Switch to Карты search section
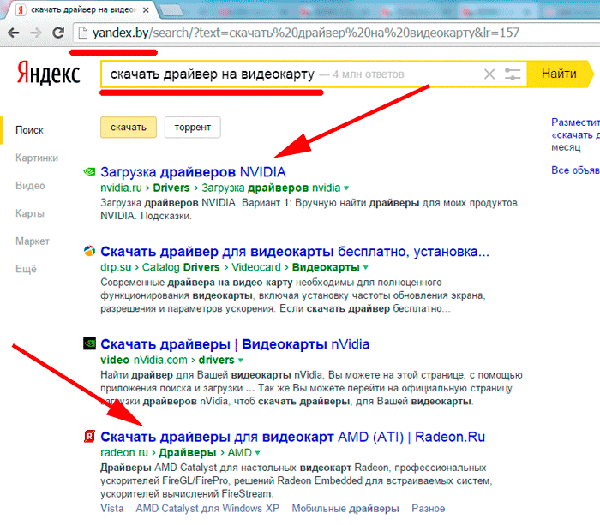 (x=30, y=214)
